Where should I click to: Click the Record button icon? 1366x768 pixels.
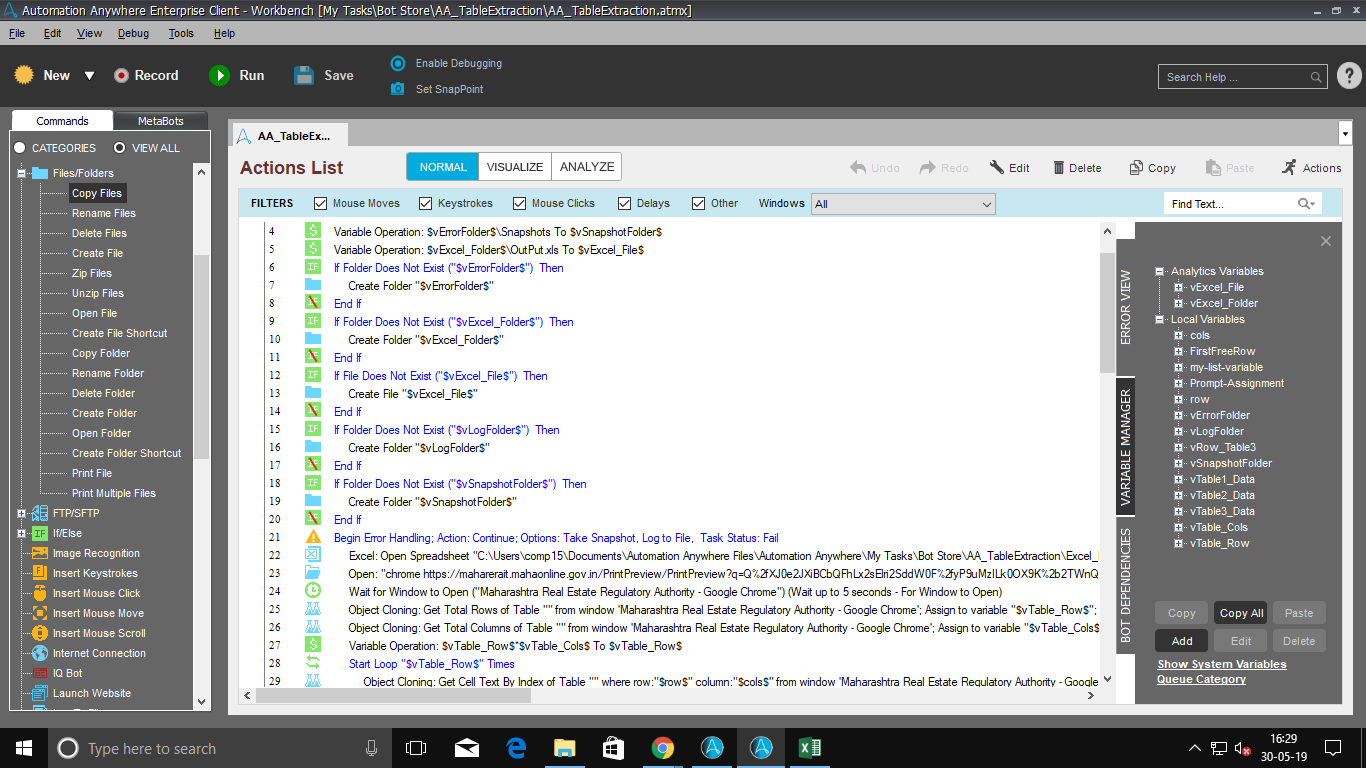click(122, 75)
